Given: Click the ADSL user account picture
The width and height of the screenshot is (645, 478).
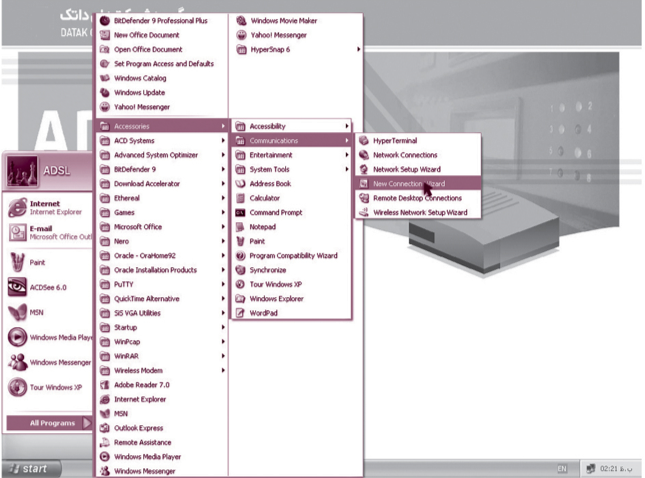Looking at the screenshot, I should [22, 171].
